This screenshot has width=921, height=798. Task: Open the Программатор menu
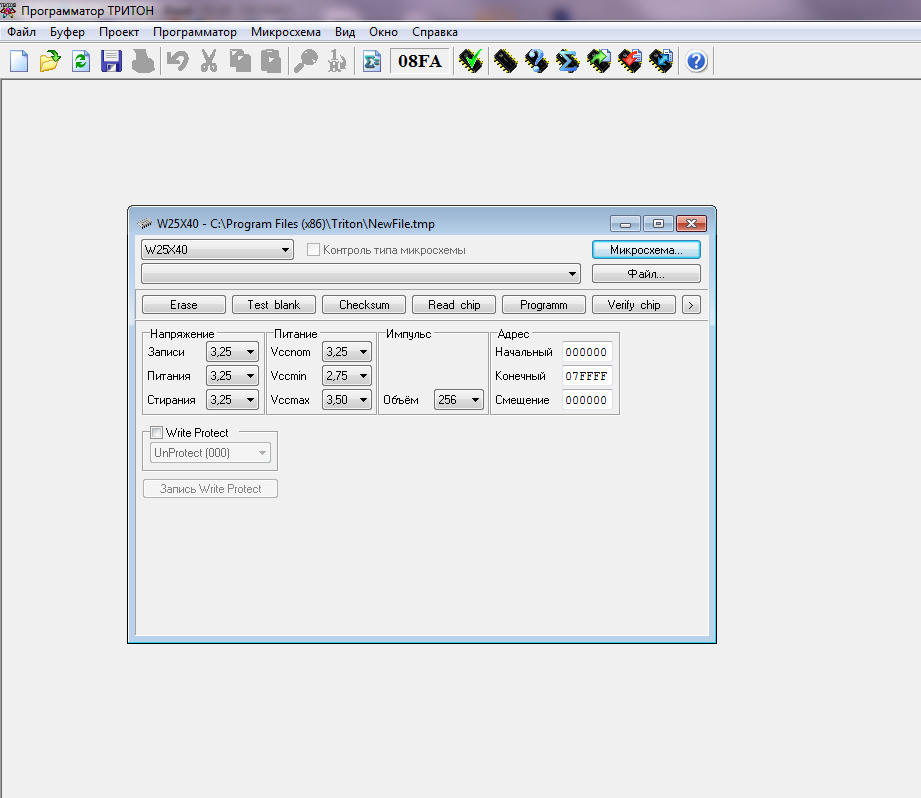194,32
